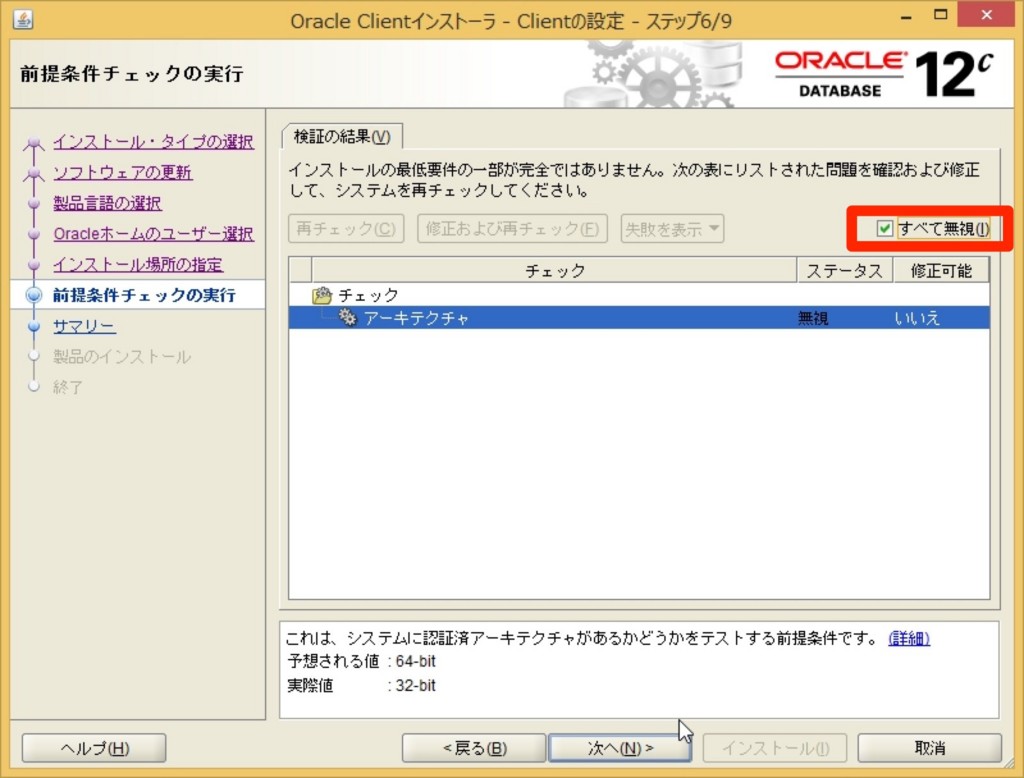The width and height of the screenshot is (1024, 778).
Task: Go to 製品言語の選択 step
Action: coord(108,203)
